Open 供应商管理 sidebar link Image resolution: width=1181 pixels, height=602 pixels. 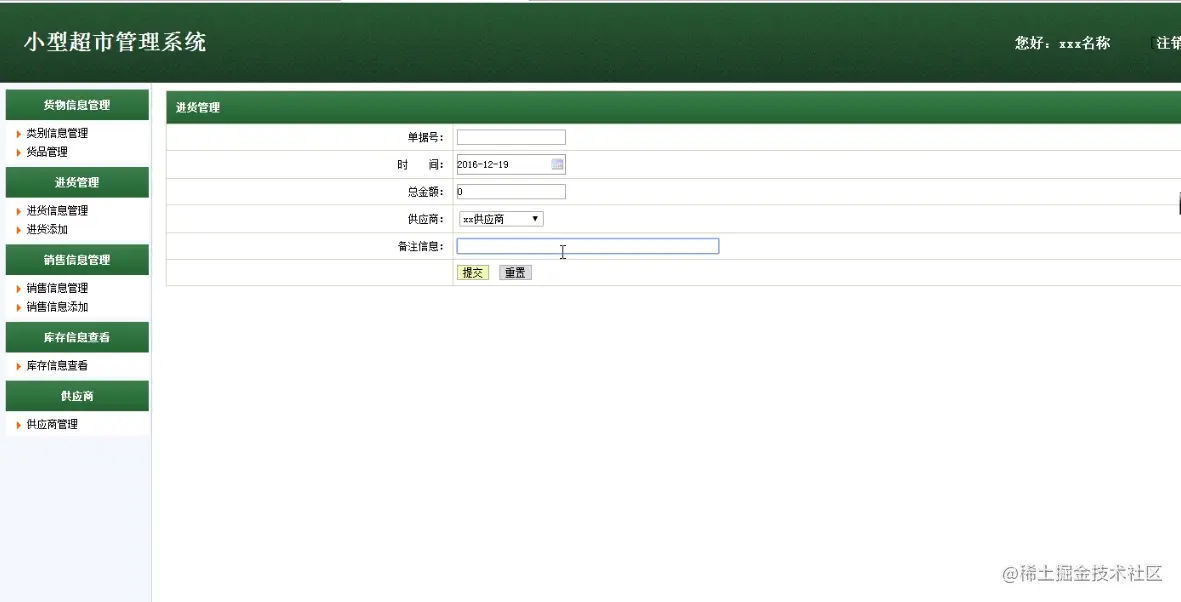52,425
